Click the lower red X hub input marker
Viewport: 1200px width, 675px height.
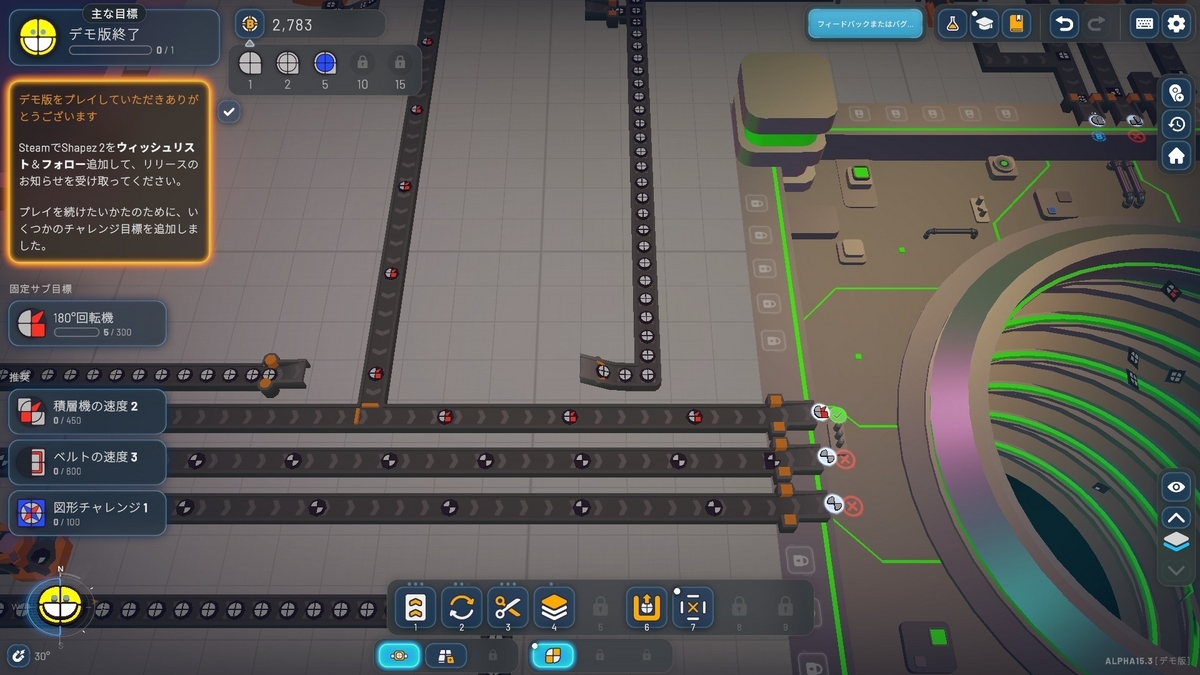853,506
